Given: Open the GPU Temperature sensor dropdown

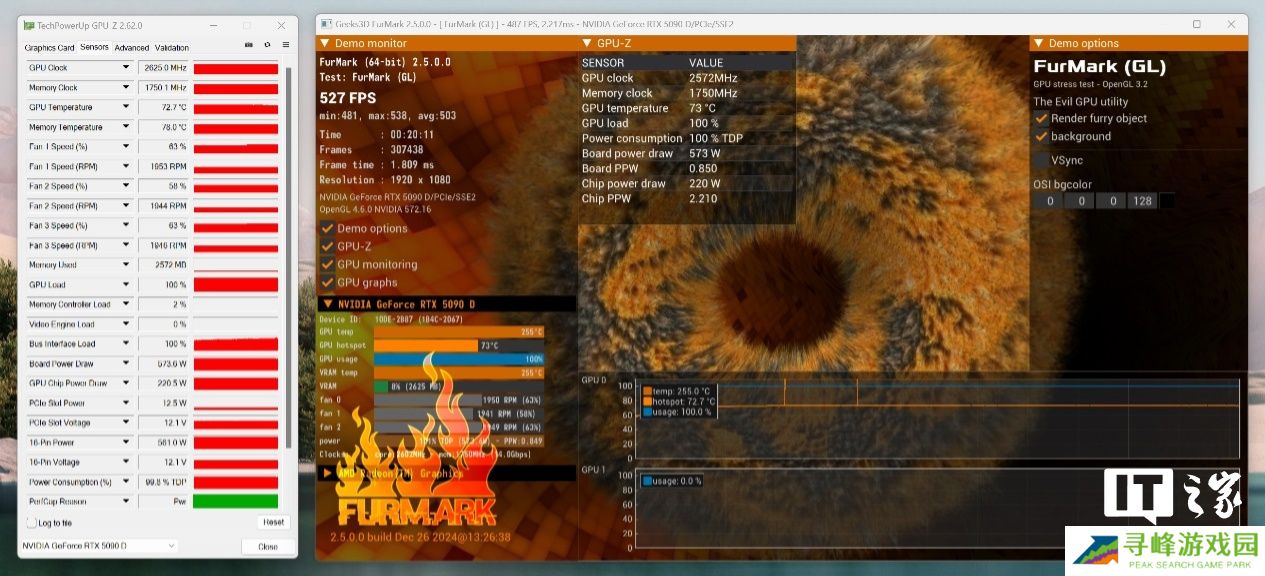Looking at the screenshot, I should click(x=126, y=107).
